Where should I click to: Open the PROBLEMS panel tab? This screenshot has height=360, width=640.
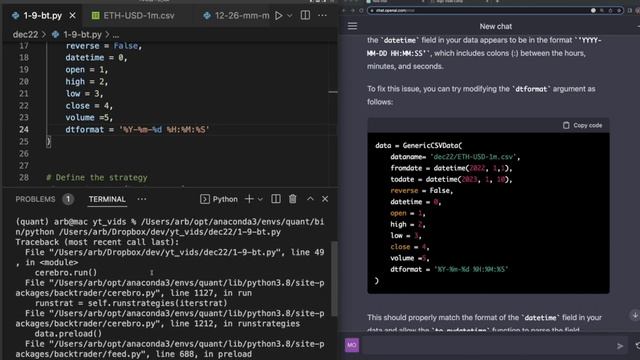pos(35,199)
